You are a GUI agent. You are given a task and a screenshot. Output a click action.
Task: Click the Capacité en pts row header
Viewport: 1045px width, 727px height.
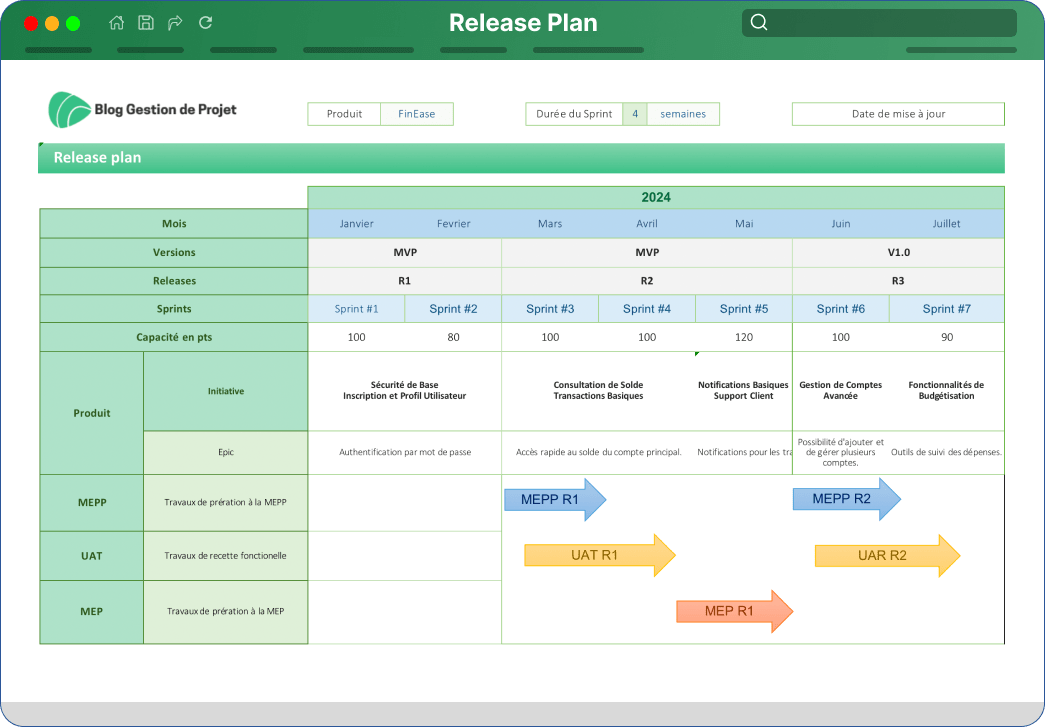(x=174, y=337)
